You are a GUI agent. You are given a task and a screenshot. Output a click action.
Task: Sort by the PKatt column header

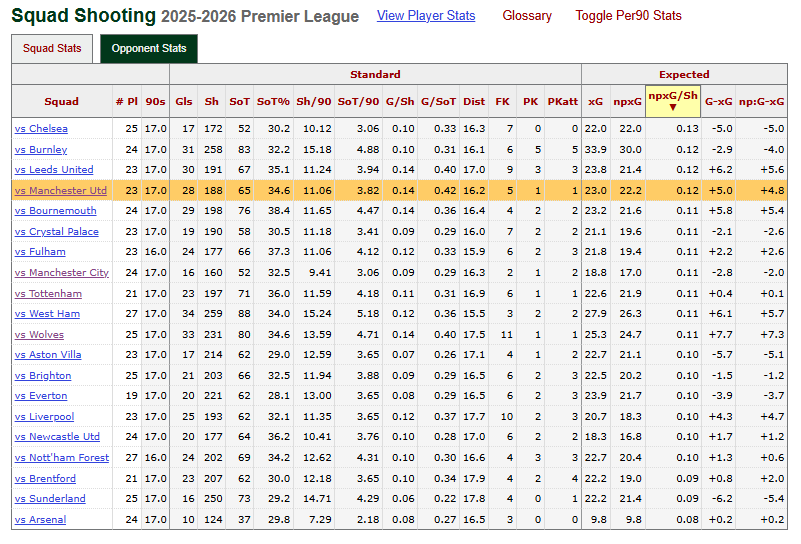tap(563, 101)
